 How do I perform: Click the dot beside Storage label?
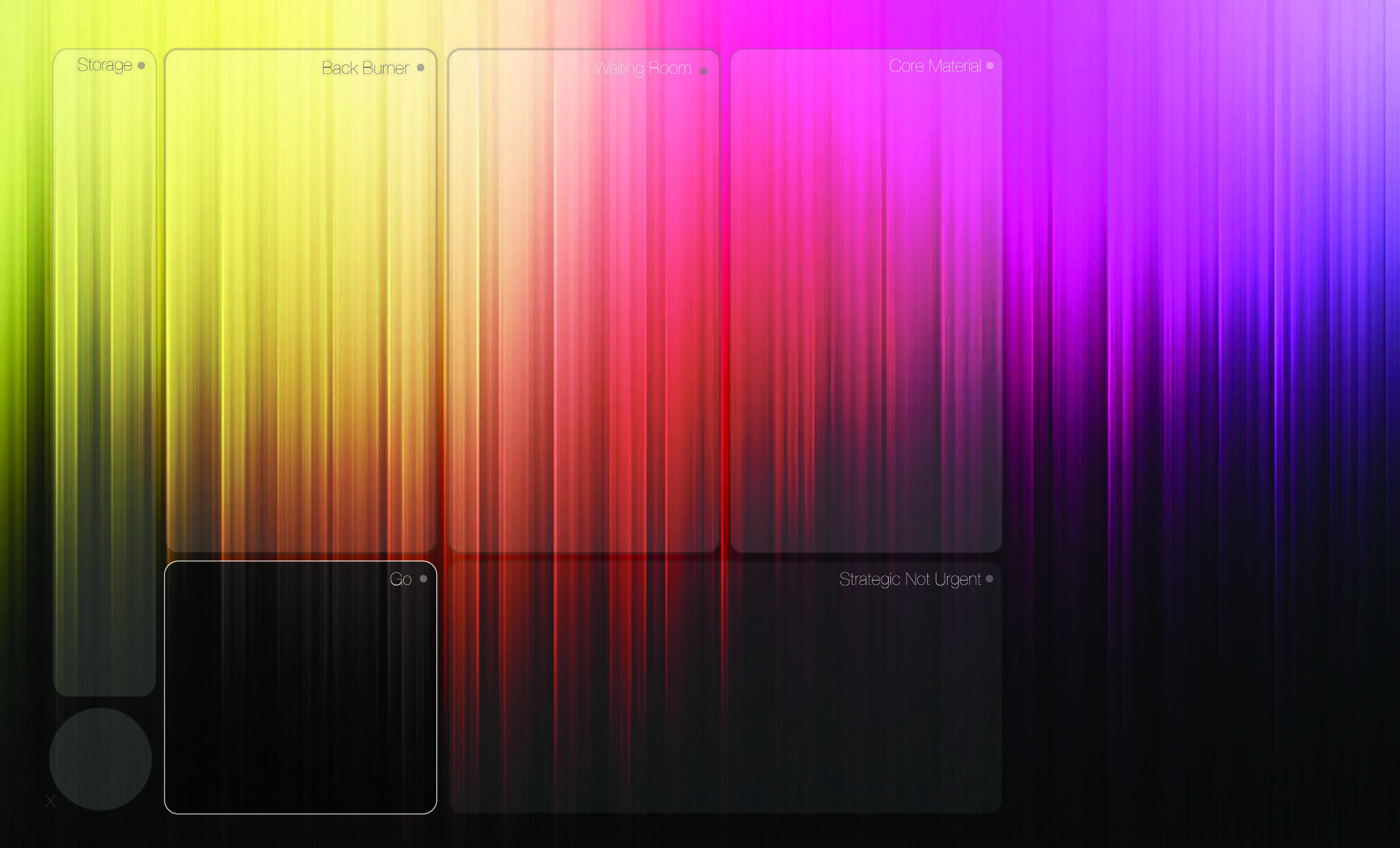(142, 65)
